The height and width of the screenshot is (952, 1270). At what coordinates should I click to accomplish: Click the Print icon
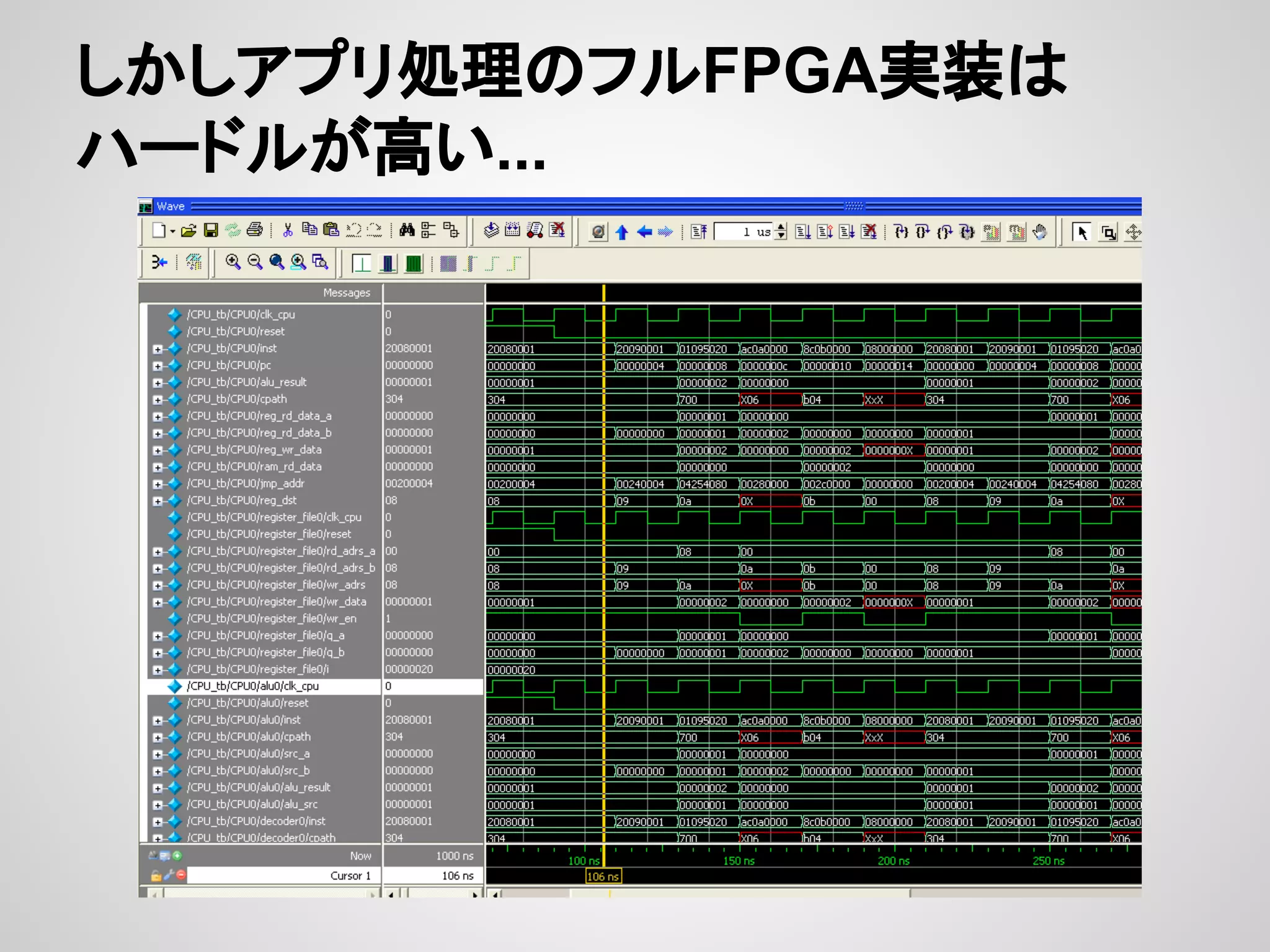[x=255, y=231]
